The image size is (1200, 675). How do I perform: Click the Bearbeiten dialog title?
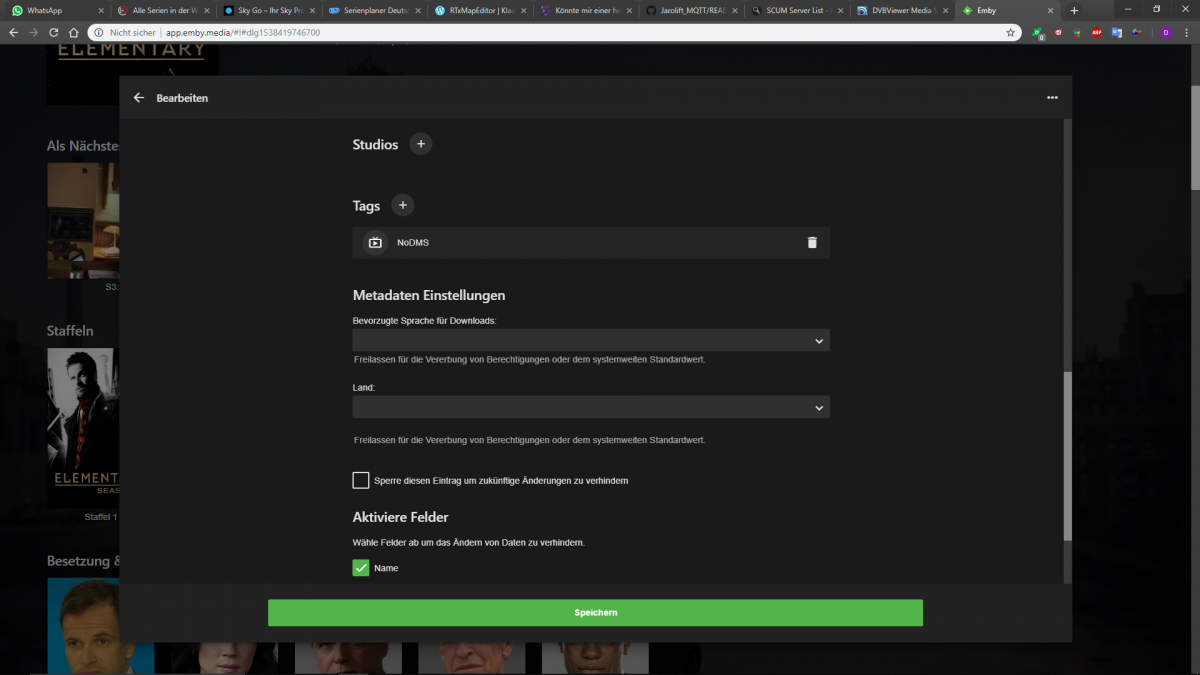[x=182, y=98]
